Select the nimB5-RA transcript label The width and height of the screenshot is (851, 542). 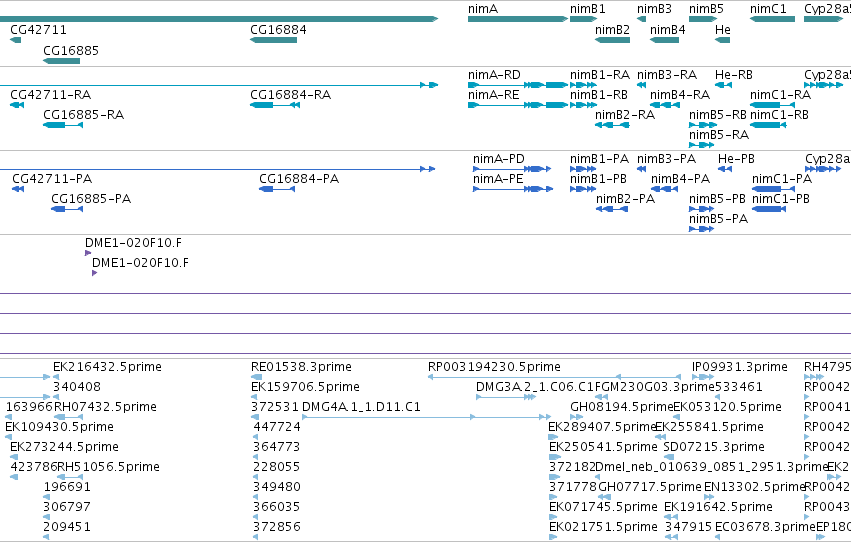(719, 135)
